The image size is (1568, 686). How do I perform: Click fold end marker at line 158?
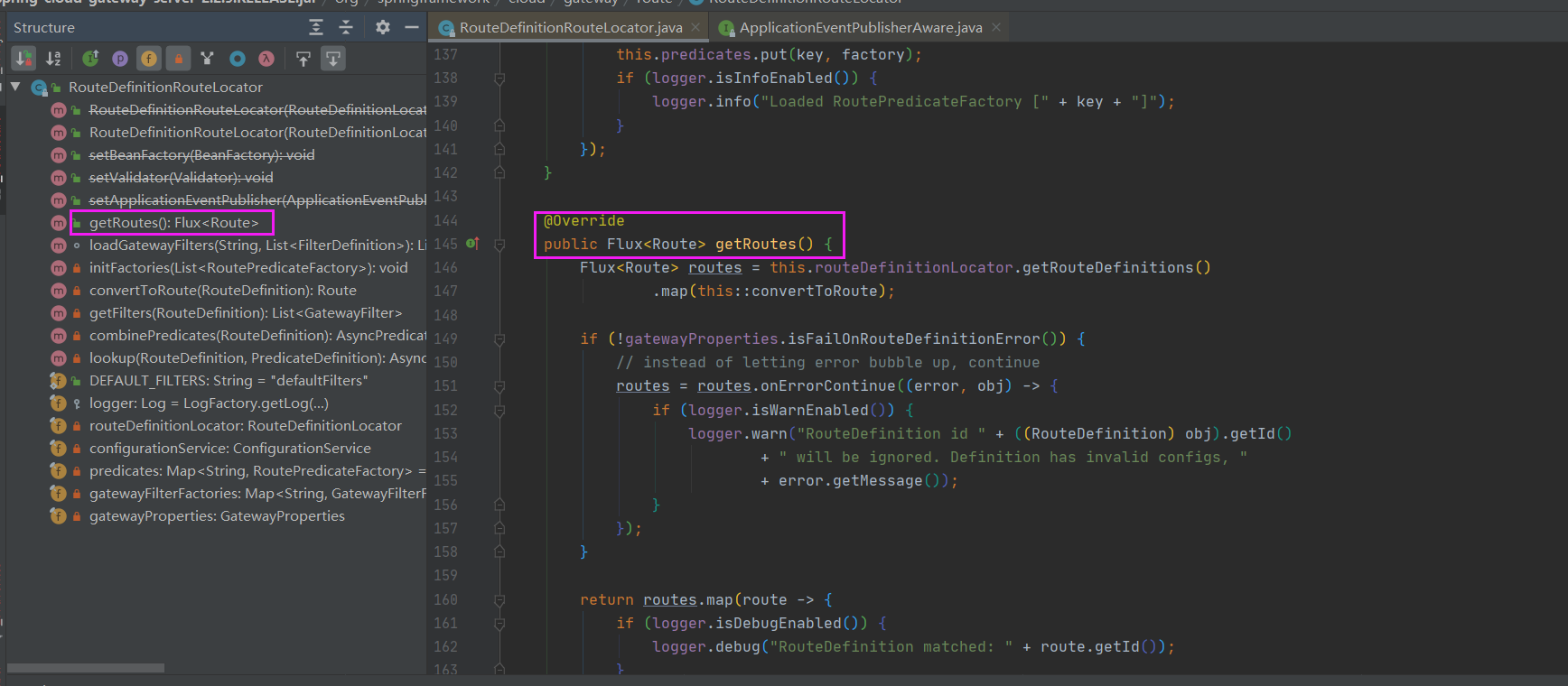499,552
